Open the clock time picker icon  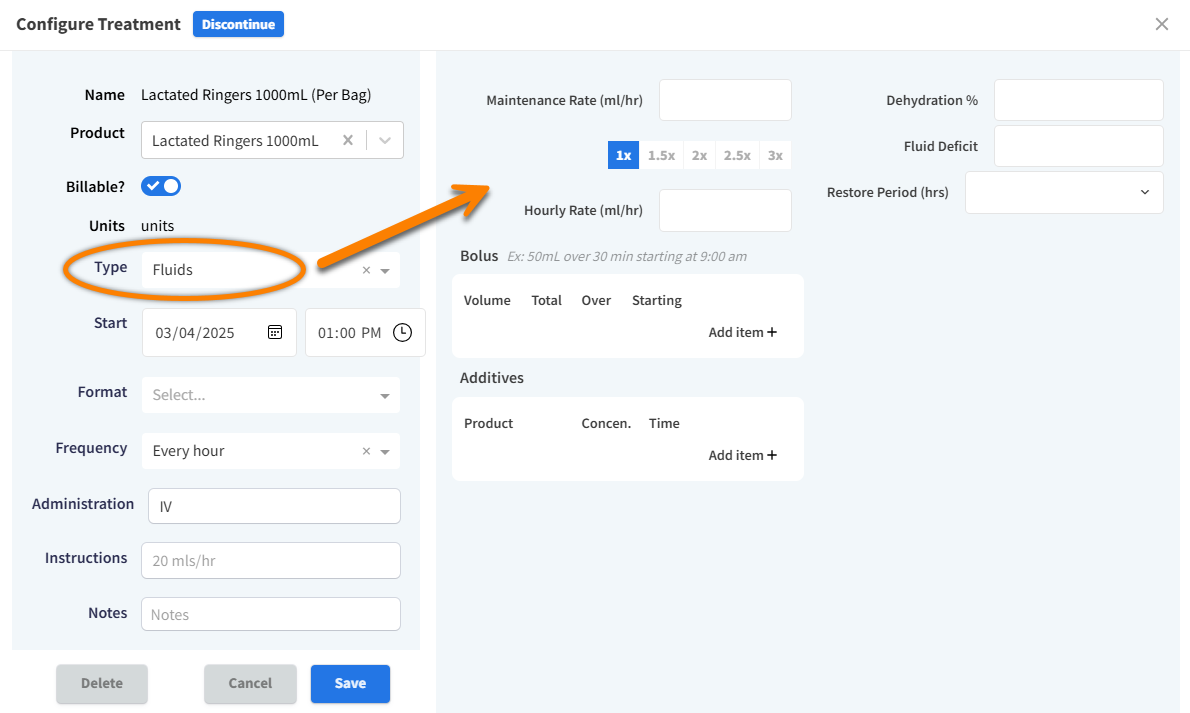coord(402,333)
